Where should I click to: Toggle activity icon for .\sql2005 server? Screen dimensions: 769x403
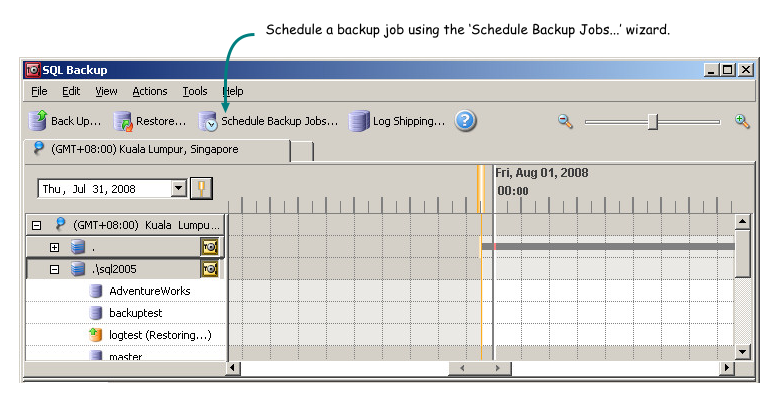click(x=210, y=269)
